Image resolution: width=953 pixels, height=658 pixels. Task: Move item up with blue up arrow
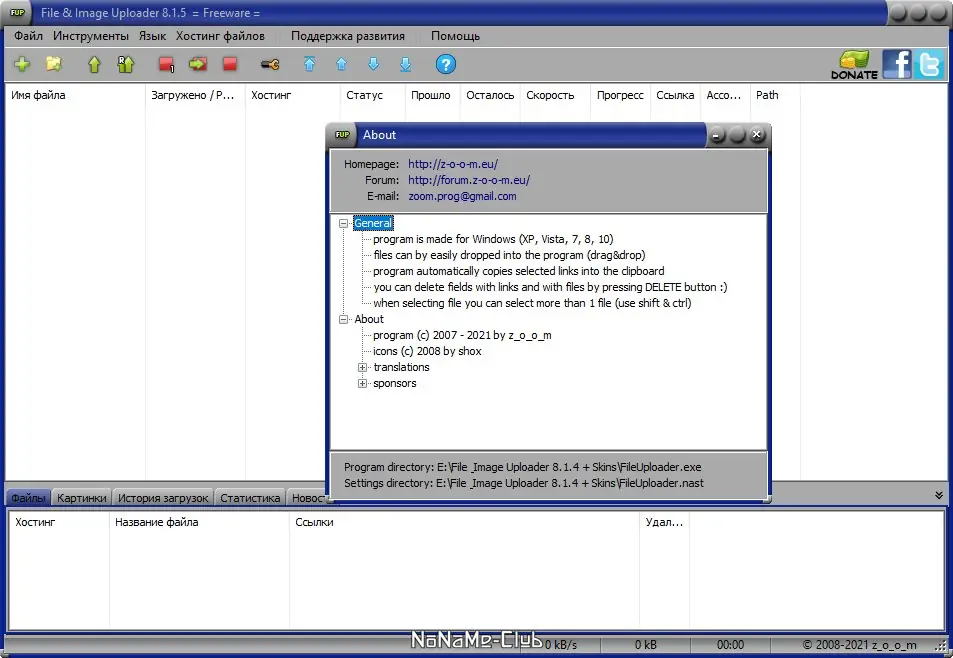342,64
